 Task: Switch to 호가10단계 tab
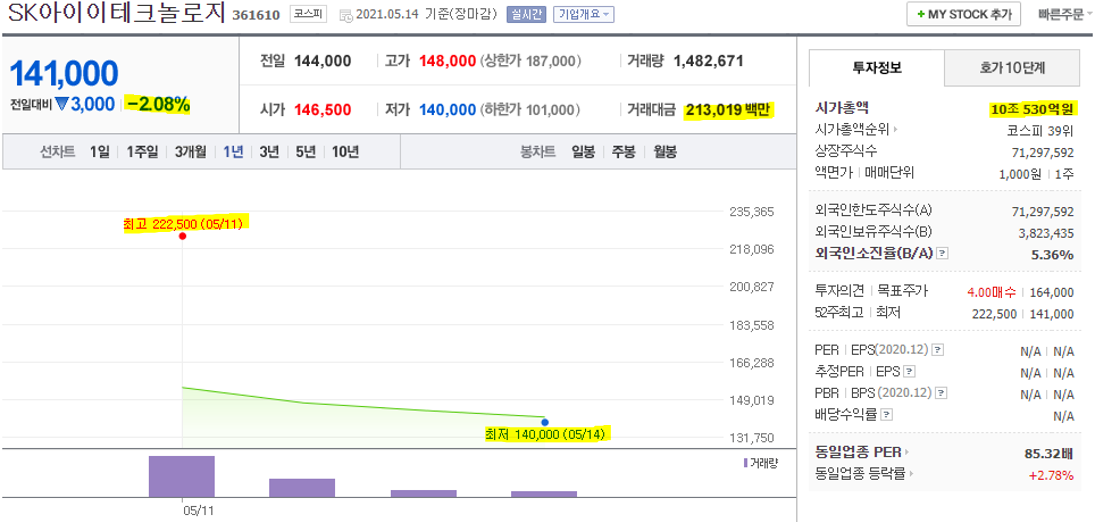[1012, 68]
